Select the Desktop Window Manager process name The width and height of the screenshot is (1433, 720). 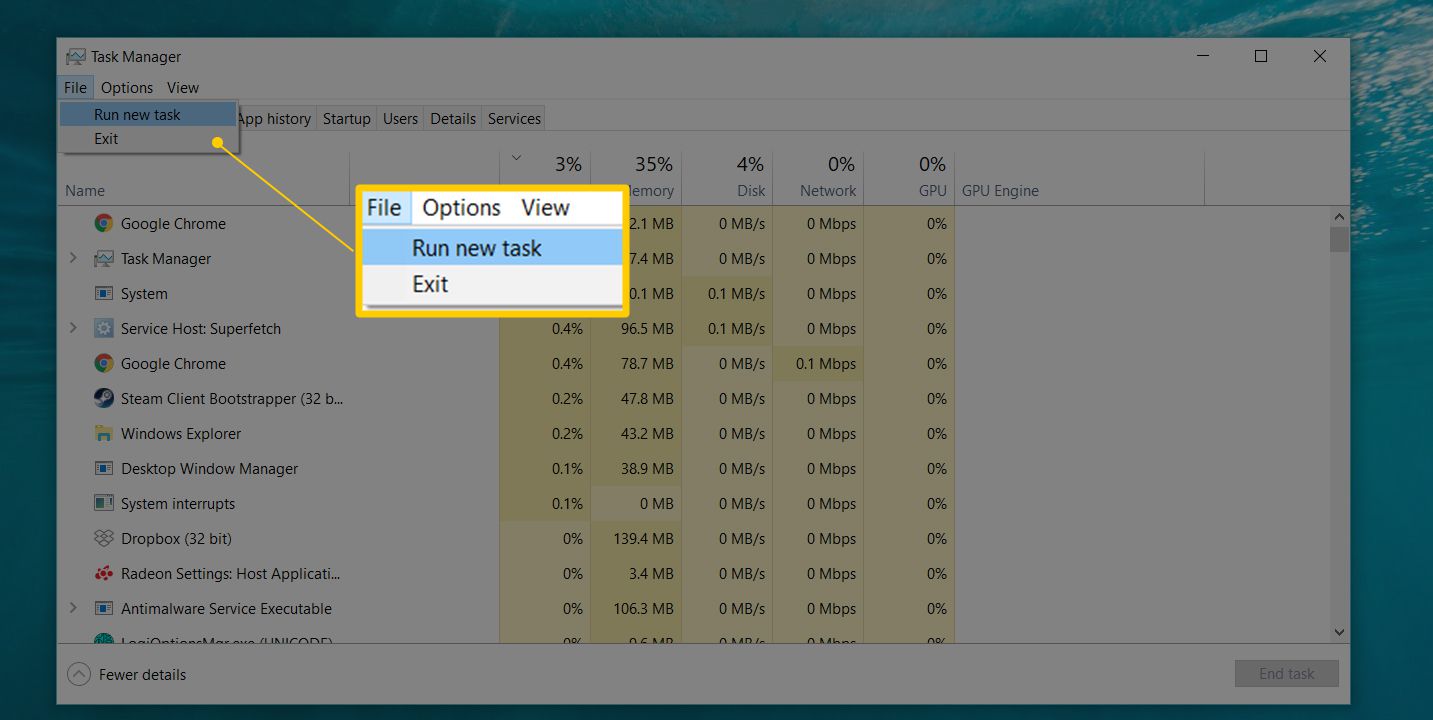[210, 468]
